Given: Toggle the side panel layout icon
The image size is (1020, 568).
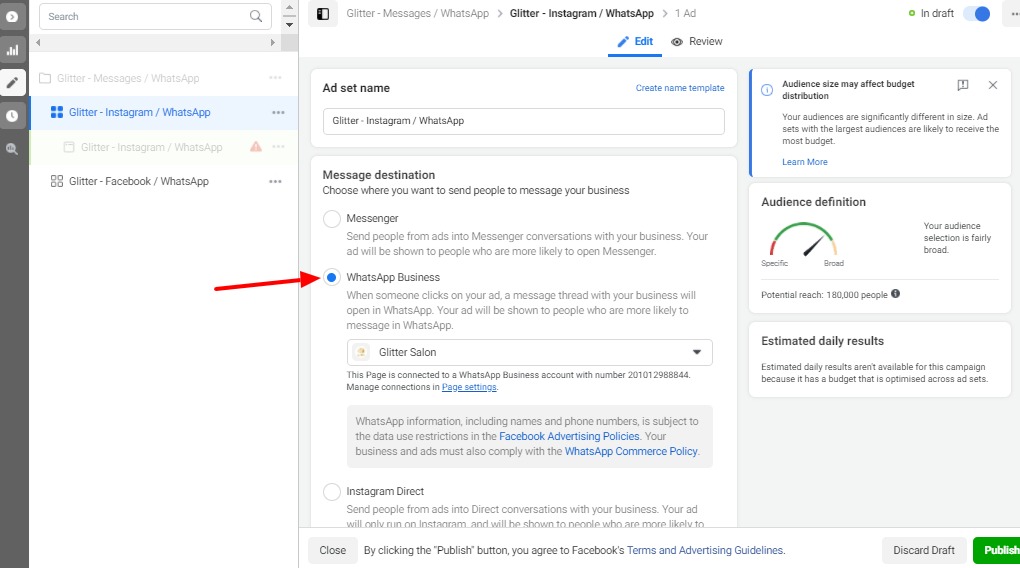Looking at the screenshot, I should click(x=323, y=14).
